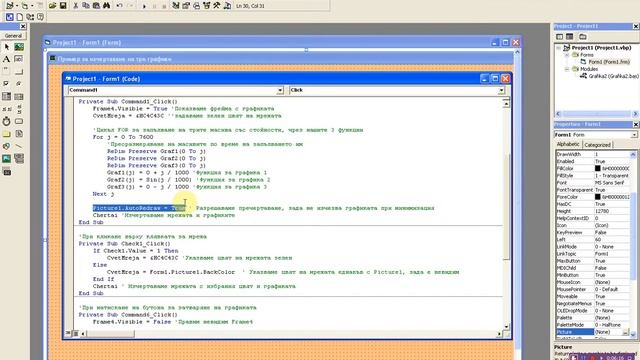The image size is (640, 360).
Task: Open Find with the binoculars icon
Action: point(107,6)
